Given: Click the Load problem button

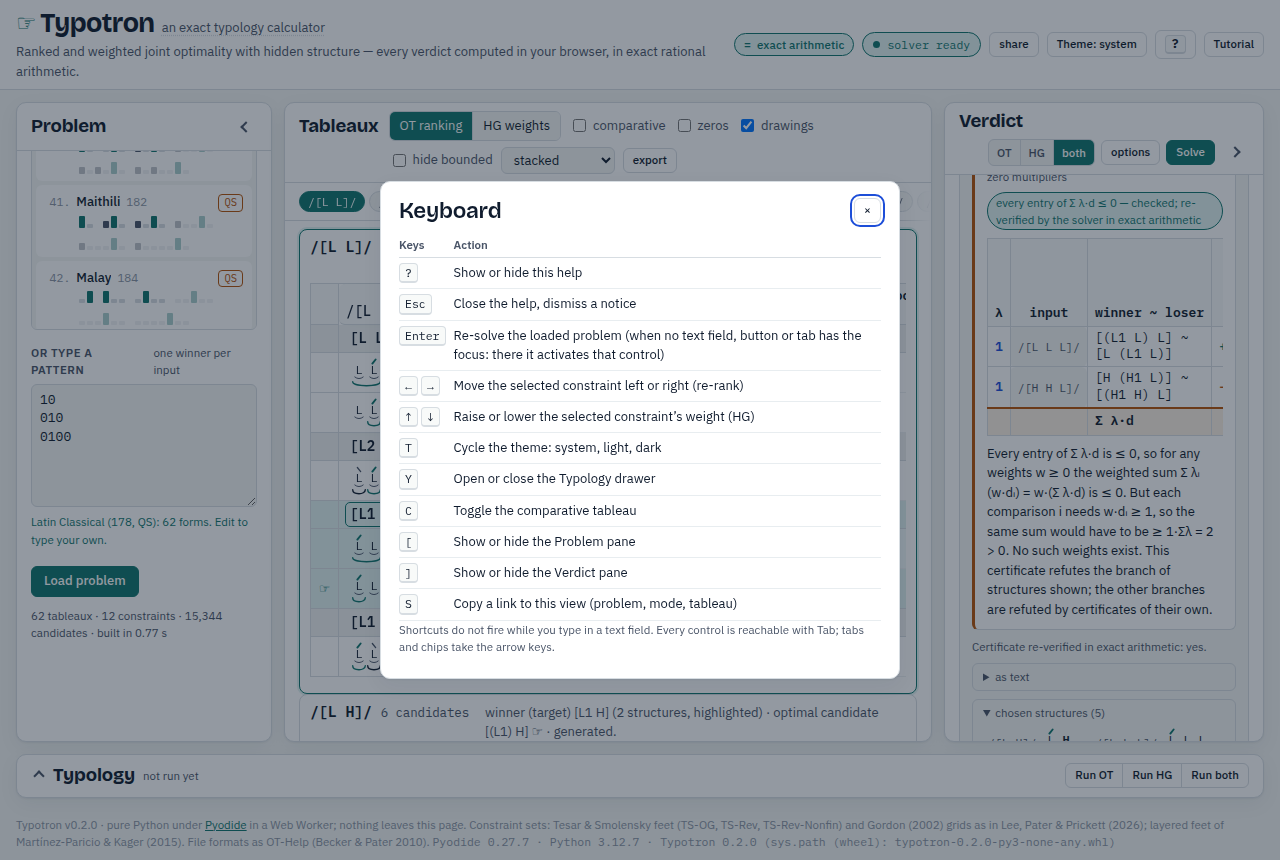Looking at the screenshot, I should pos(85,581).
